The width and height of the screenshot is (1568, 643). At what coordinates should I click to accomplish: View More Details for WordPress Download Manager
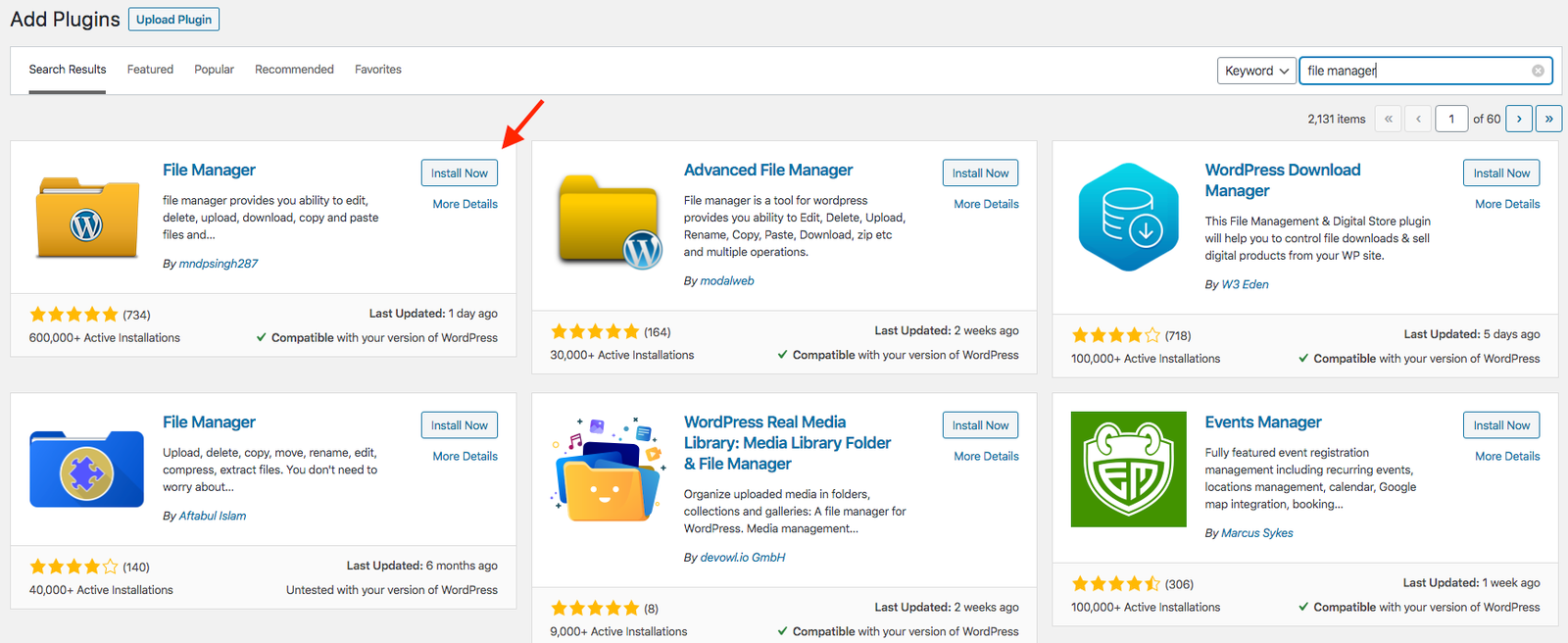pyautogui.click(x=1507, y=204)
